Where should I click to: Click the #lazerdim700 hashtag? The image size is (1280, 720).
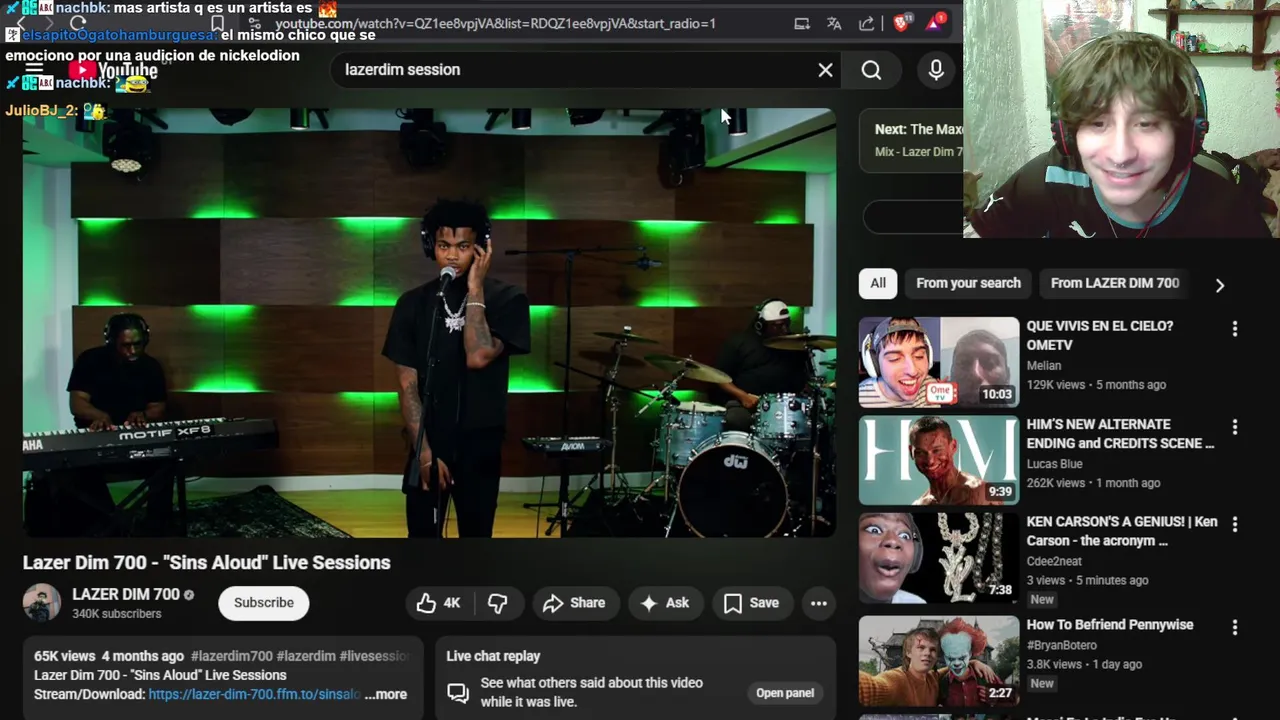[231, 656]
